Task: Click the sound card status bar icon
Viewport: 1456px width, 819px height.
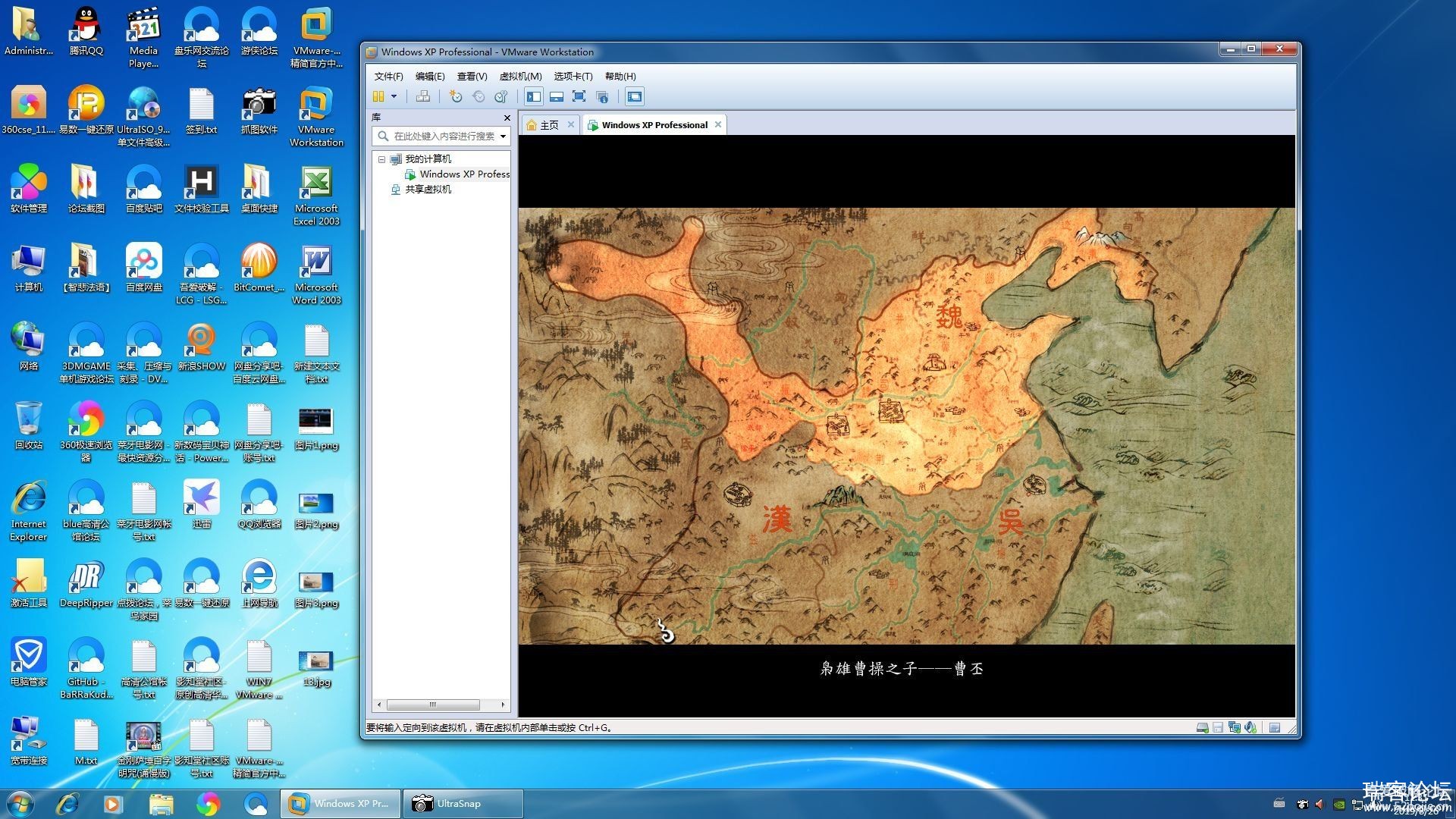Action: tap(1250, 727)
